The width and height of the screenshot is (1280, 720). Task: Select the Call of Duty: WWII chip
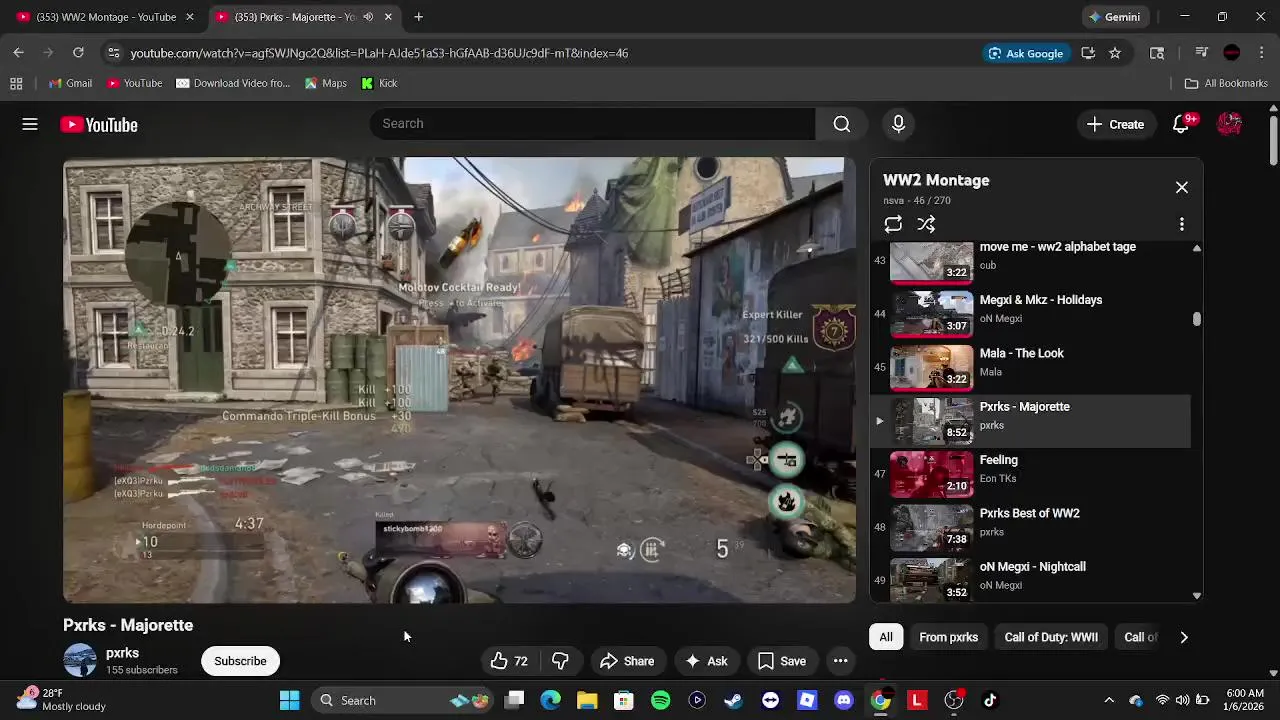1051,637
